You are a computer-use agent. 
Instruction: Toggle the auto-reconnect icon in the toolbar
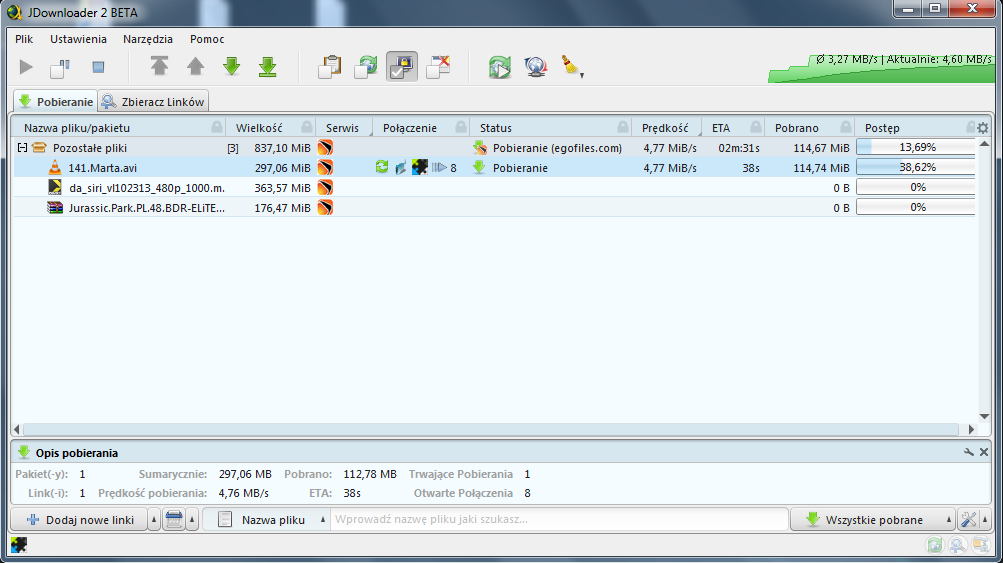(x=367, y=67)
